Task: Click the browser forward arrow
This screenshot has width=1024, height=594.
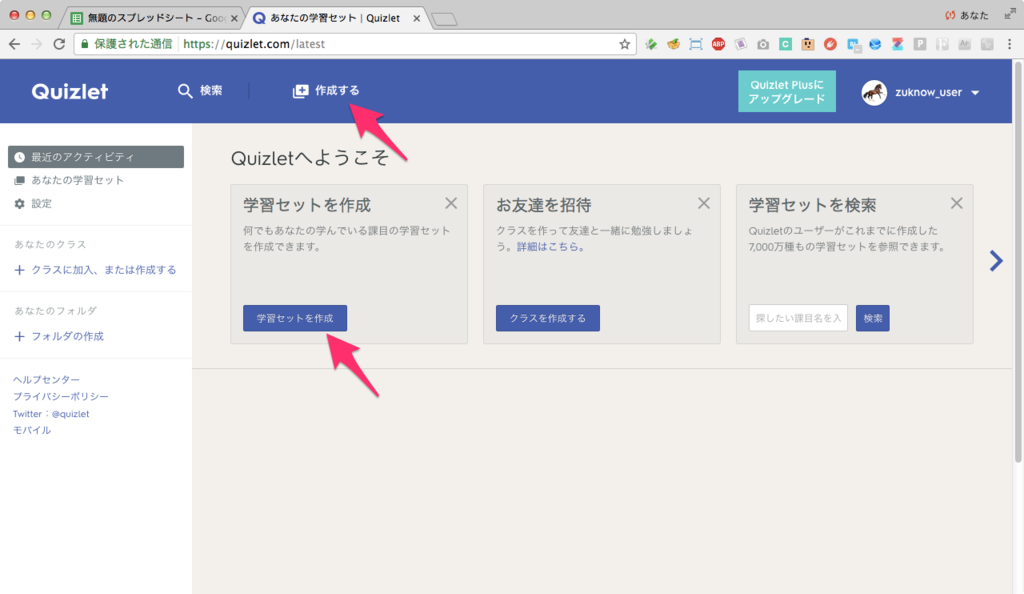Action: 37,44
